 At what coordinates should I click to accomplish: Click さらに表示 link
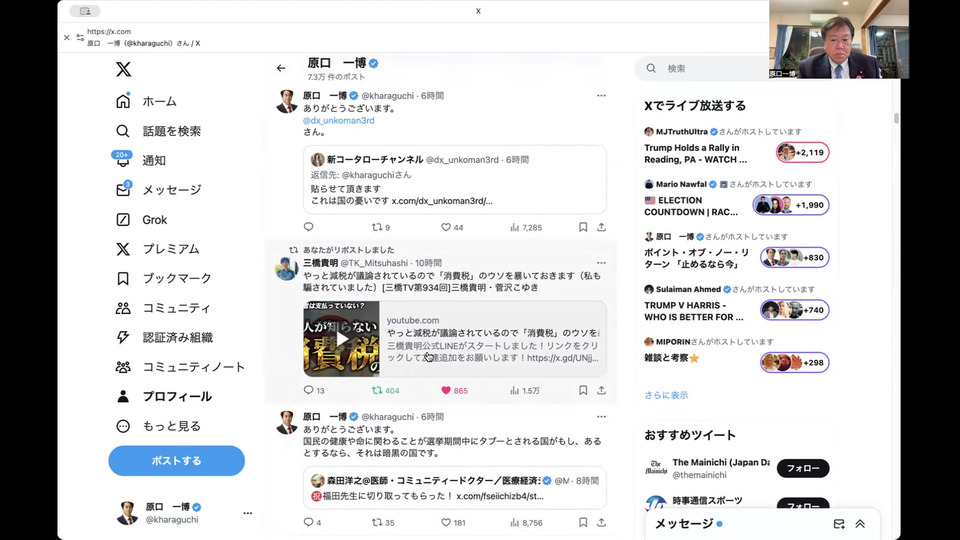click(x=666, y=395)
